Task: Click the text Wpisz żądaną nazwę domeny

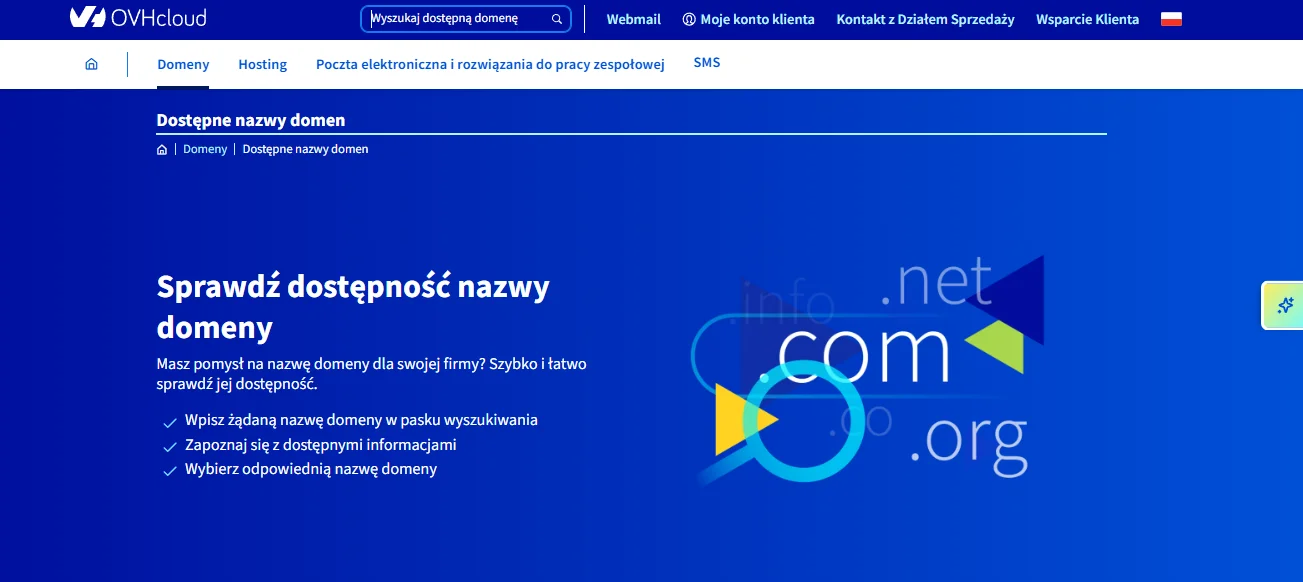Action: pyautogui.click(x=361, y=420)
